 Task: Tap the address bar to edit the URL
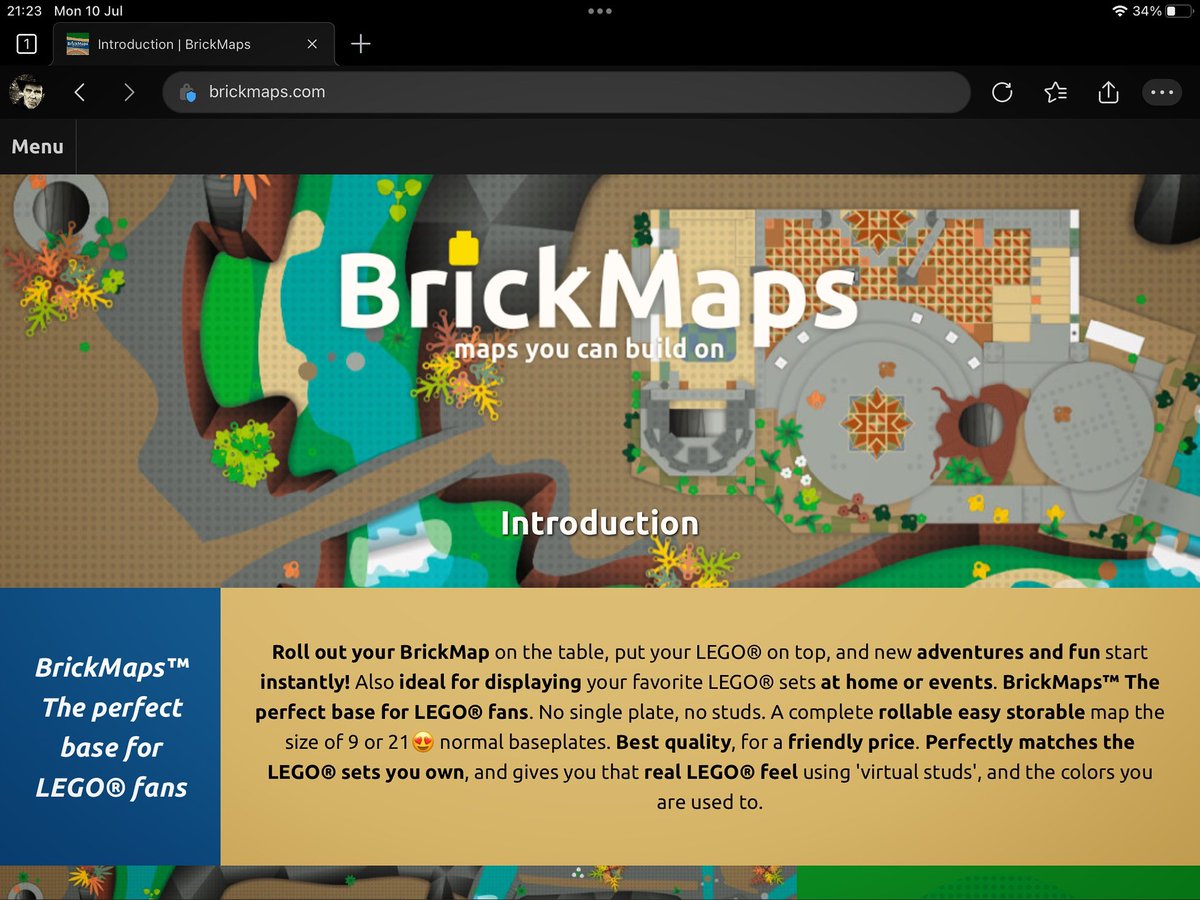[x=566, y=92]
